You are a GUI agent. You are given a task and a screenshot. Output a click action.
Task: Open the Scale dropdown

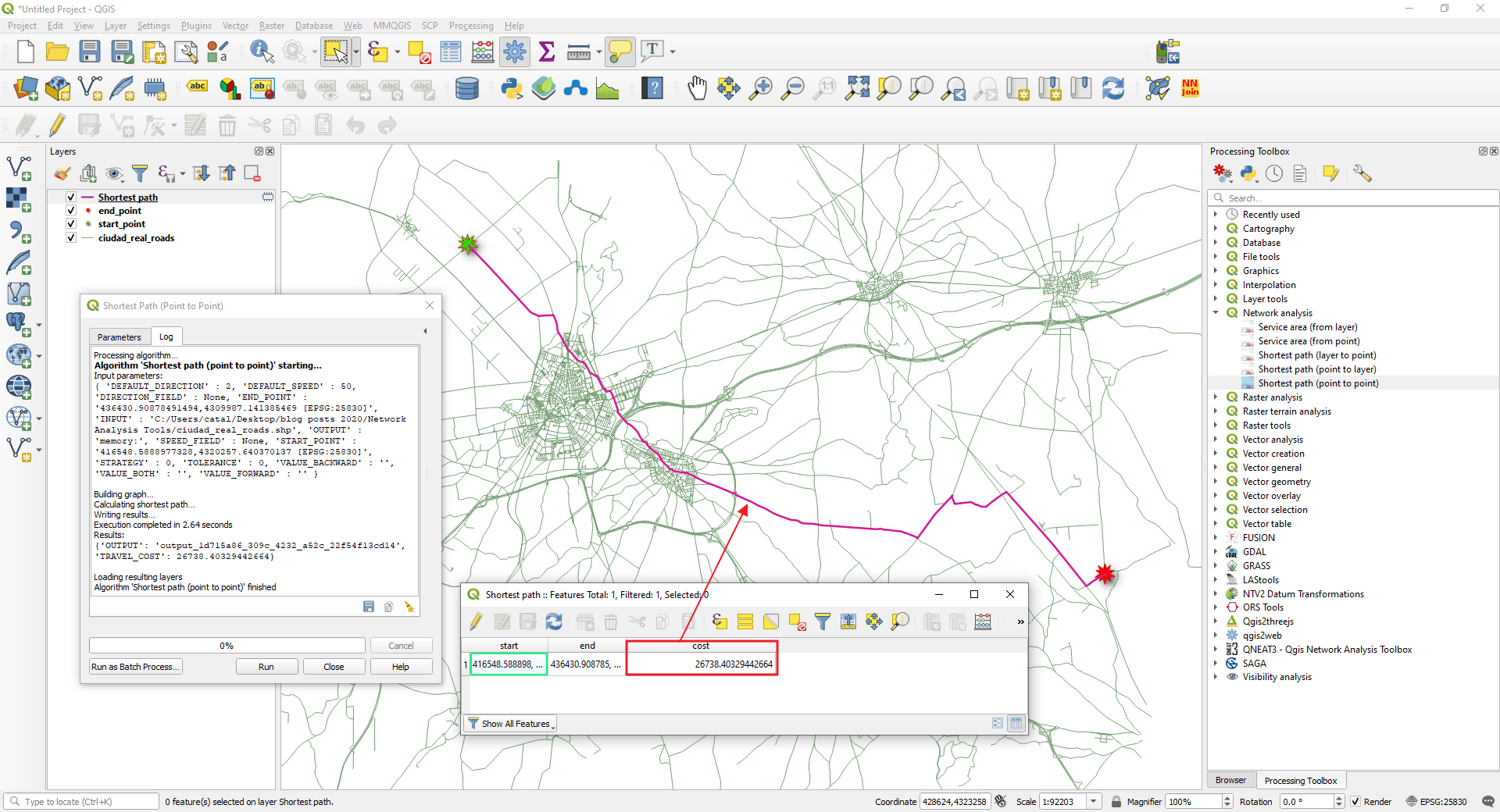[x=1094, y=802]
